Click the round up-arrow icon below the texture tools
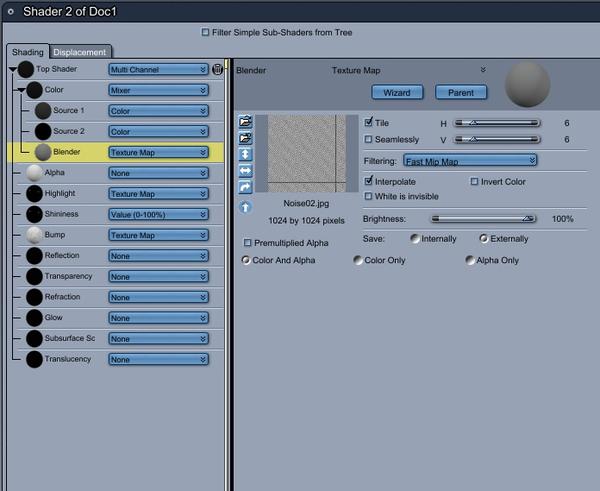Image resolution: width=600 pixels, height=491 pixels. tap(245, 207)
